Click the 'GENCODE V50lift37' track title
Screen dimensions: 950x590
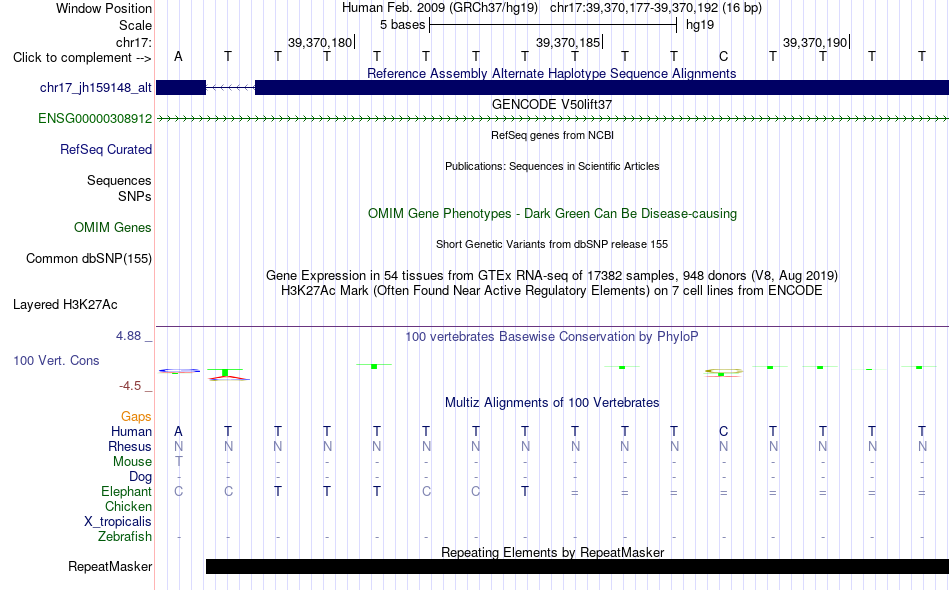pos(551,105)
